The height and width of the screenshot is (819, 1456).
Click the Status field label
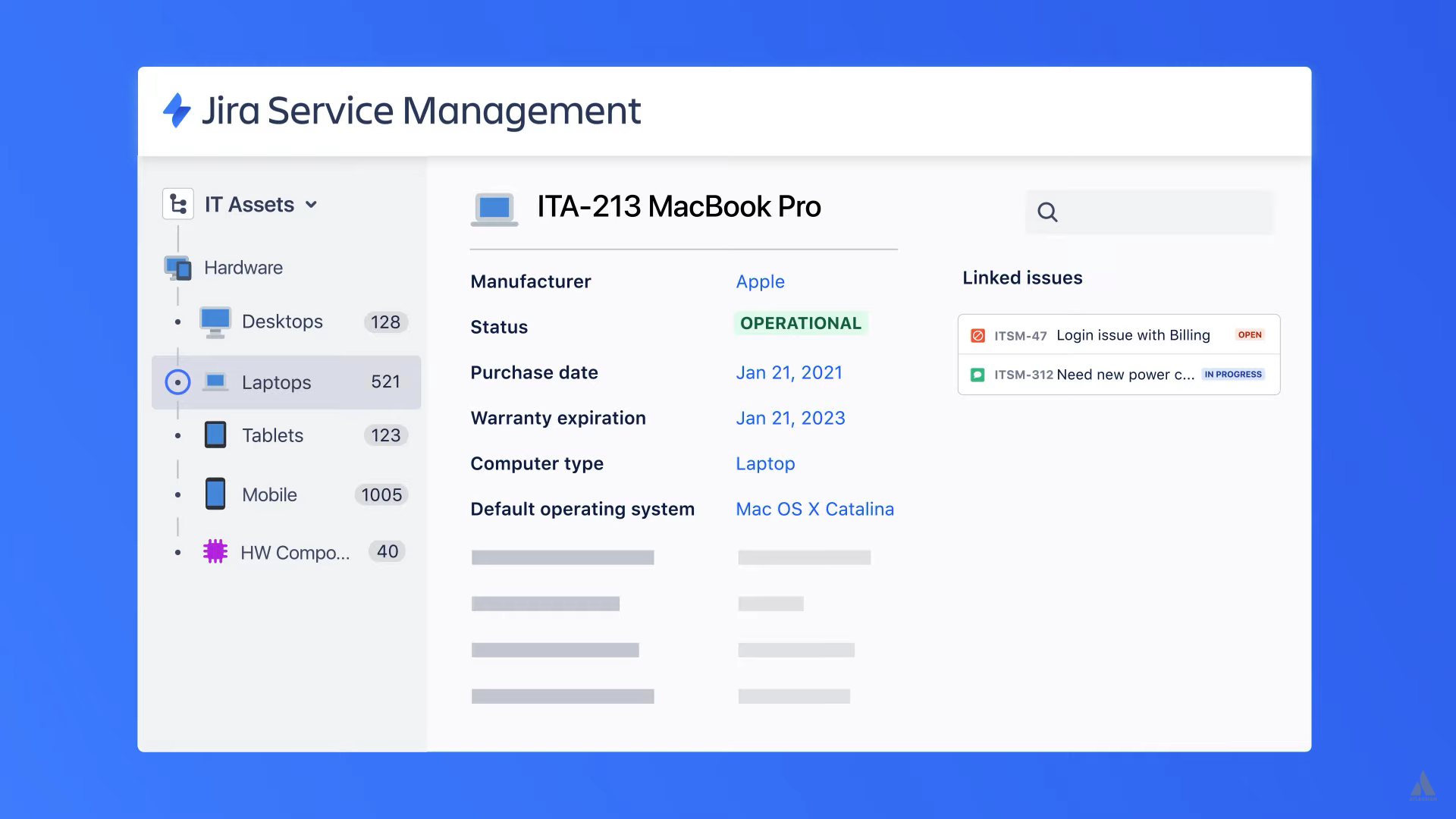(498, 327)
